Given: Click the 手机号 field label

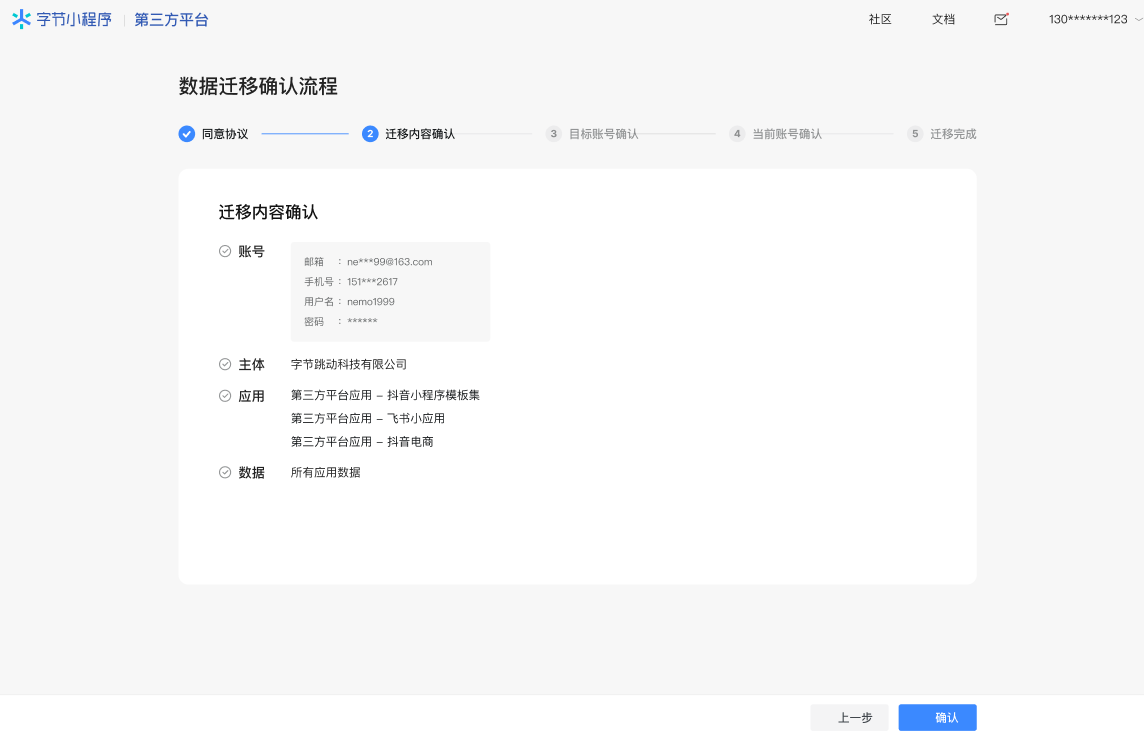Looking at the screenshot, I should point(319,282).
